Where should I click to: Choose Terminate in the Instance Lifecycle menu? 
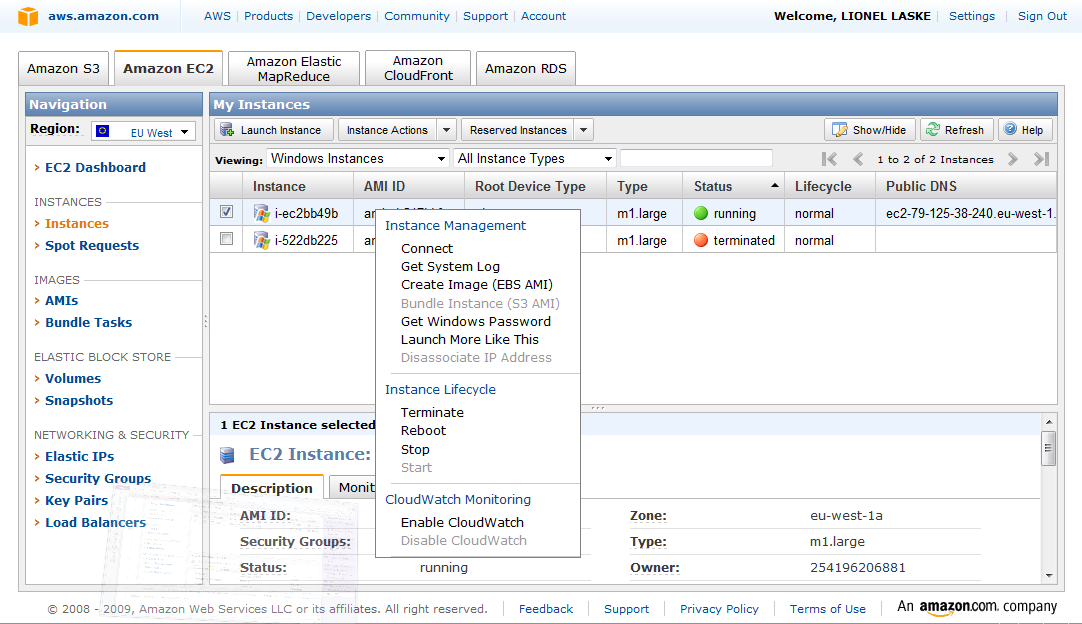click(432, 412)
